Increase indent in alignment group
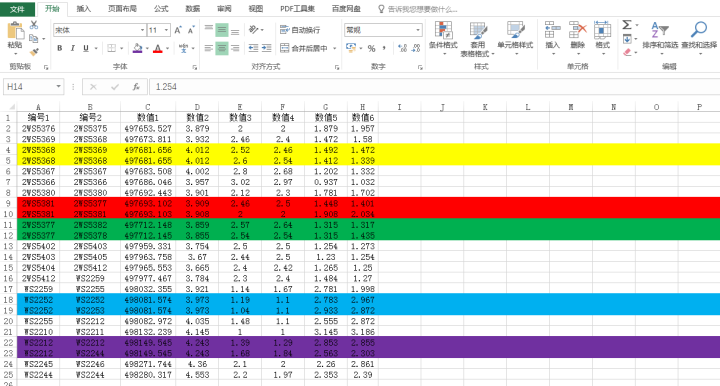 pyautogui.click(x=266, y=48)
